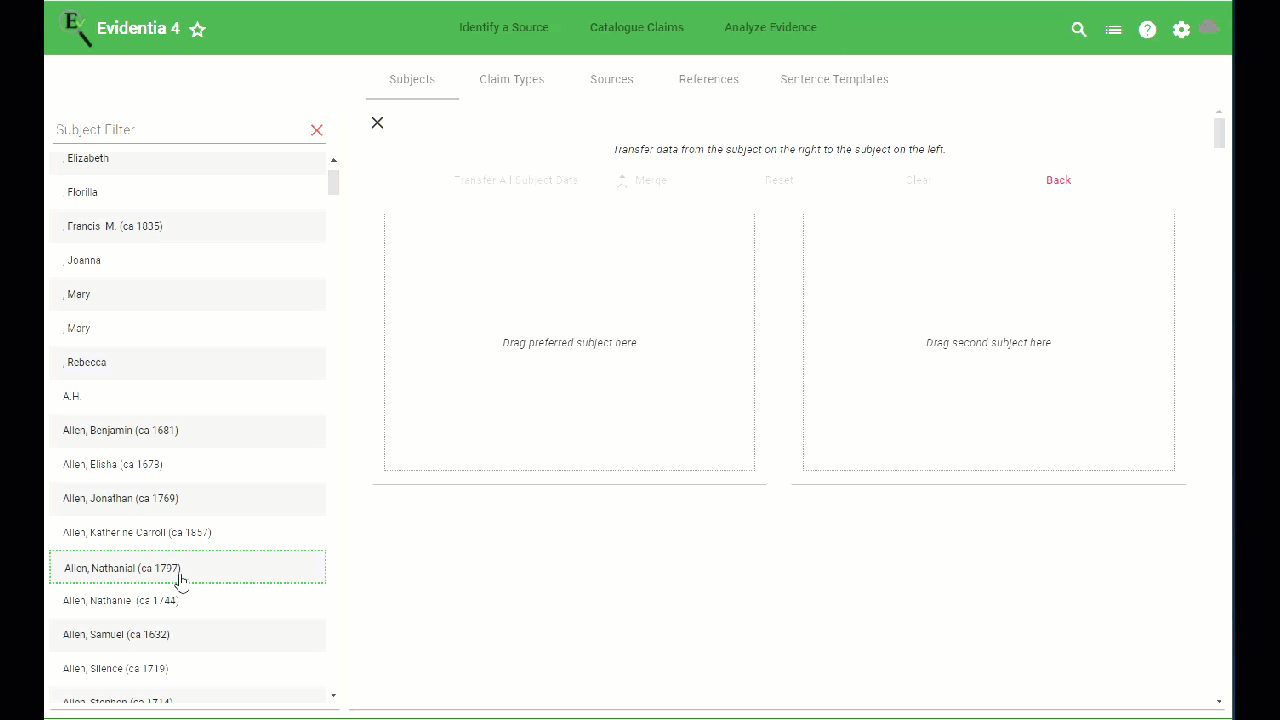Select Allen, Elisha (ca 1673)
Image resolution: width=1280 pixels, height=720 pixels.
point(188,464)
